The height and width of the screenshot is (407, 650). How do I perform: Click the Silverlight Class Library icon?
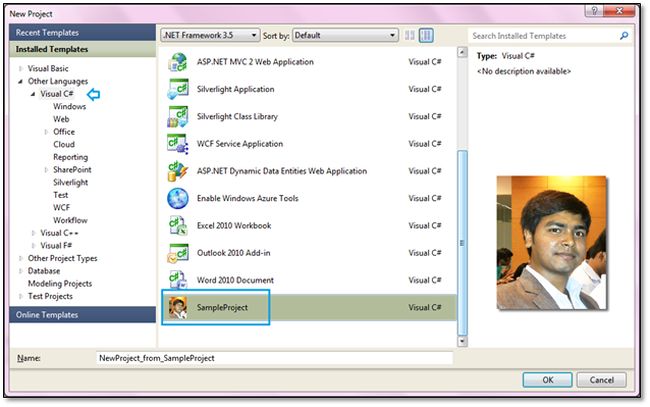[x=178, y=116]
